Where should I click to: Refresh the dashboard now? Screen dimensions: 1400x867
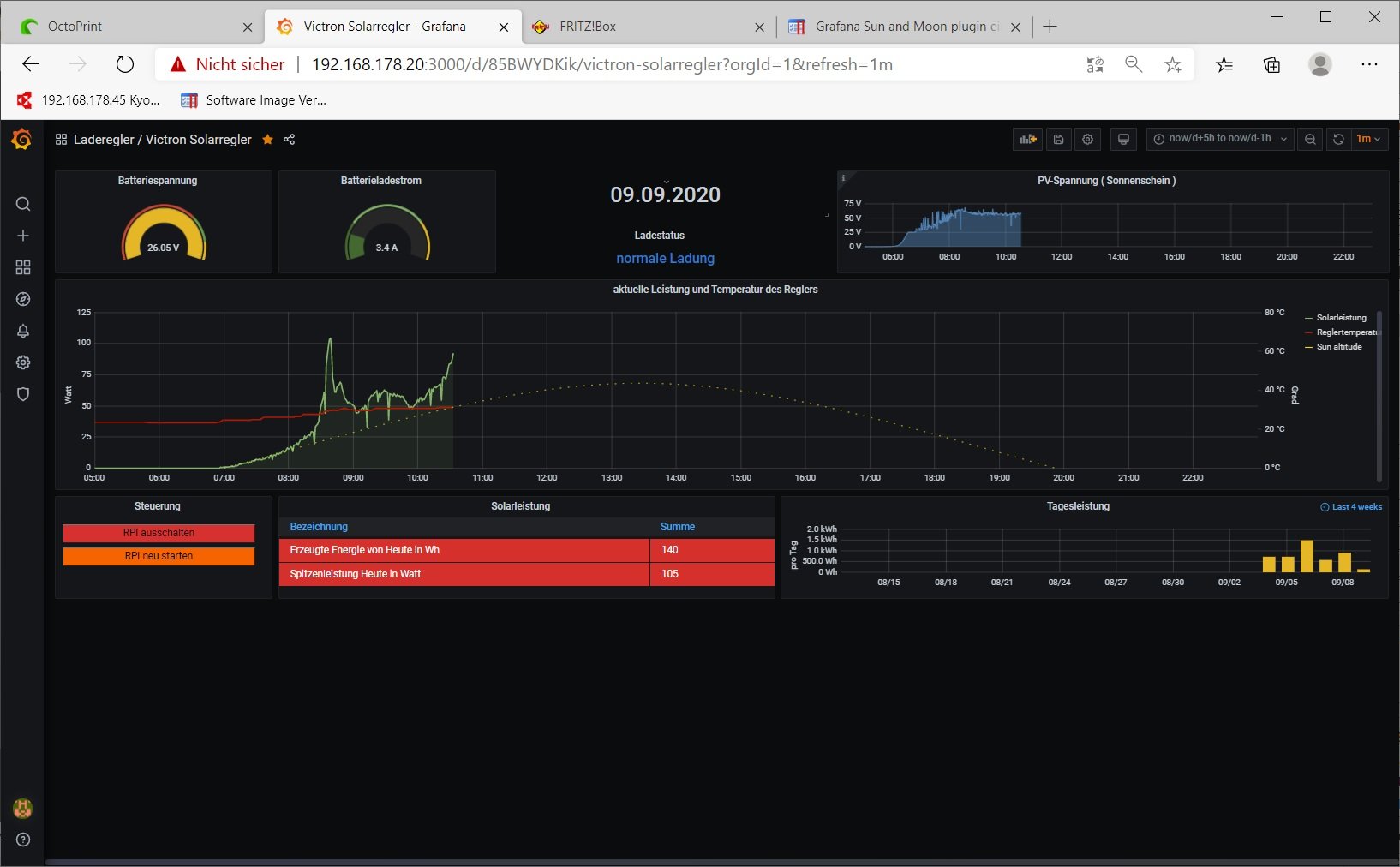click(1338, 139)
